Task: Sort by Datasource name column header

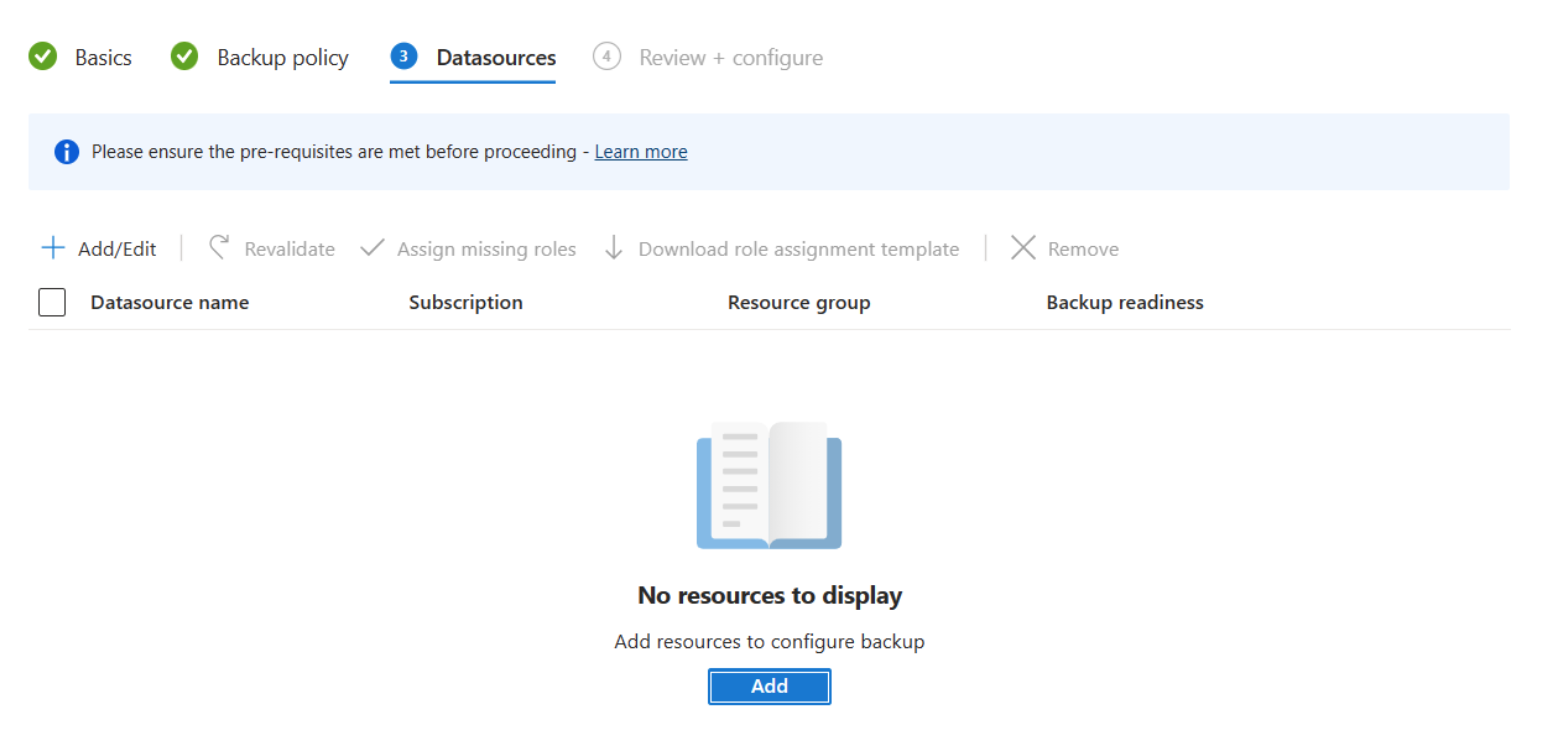Action: 170,302
